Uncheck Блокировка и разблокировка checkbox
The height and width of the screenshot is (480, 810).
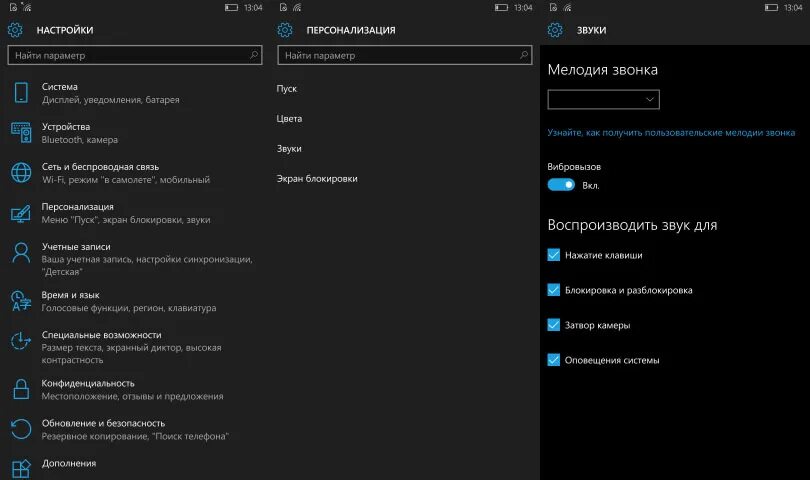pos(553,290)
